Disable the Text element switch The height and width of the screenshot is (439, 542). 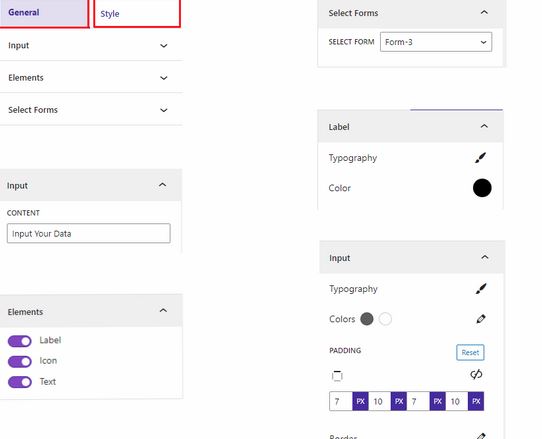20,382
